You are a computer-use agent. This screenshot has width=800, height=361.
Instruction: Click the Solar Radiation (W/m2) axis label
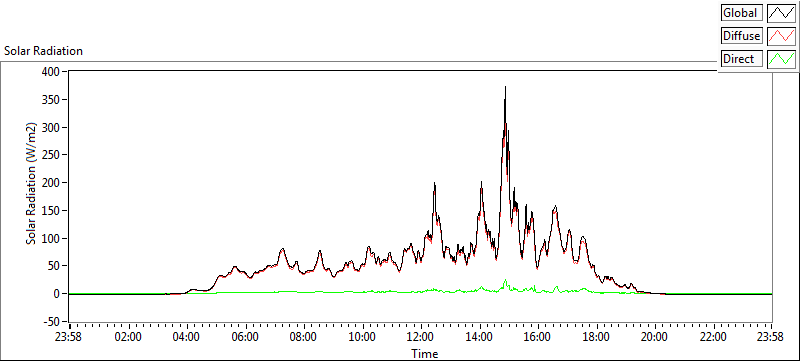point(32,183)
